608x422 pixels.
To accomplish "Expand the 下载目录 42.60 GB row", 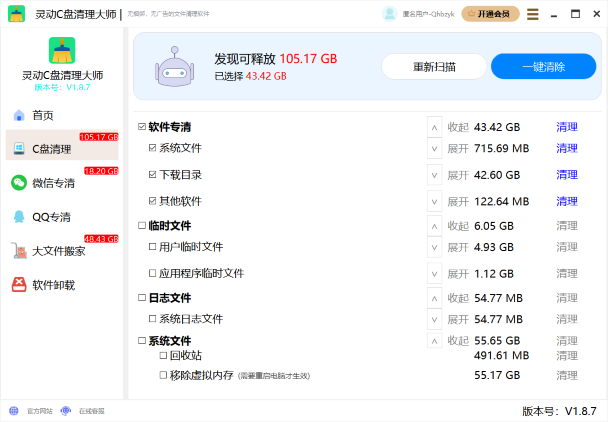I will click(x=434, y=175).
